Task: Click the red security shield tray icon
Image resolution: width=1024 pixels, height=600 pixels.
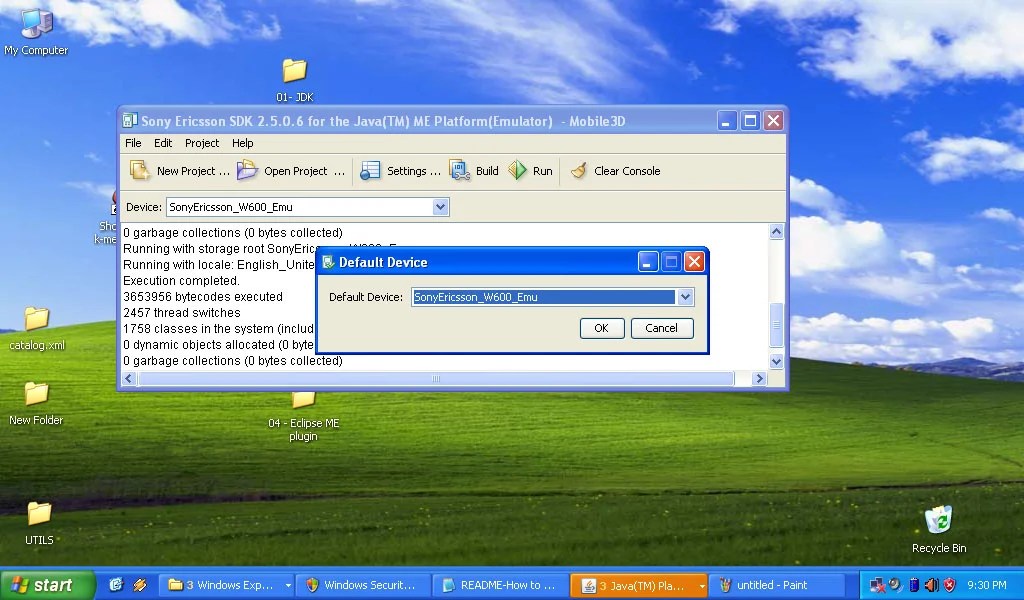Action: (x=950, y=585)
